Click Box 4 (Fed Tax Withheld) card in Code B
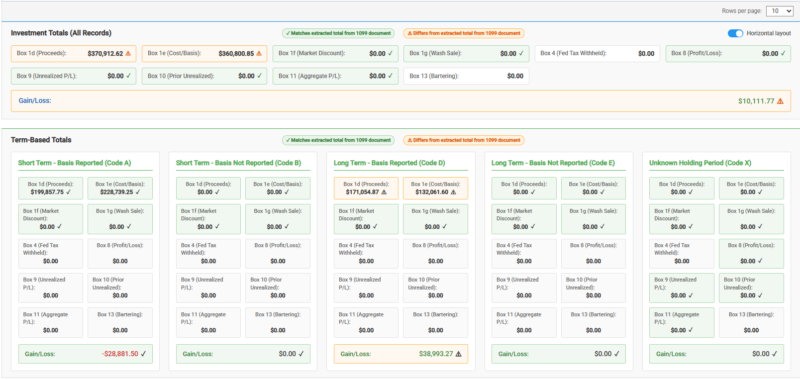This screenshot has width=800, height=380. pos(208,254)
